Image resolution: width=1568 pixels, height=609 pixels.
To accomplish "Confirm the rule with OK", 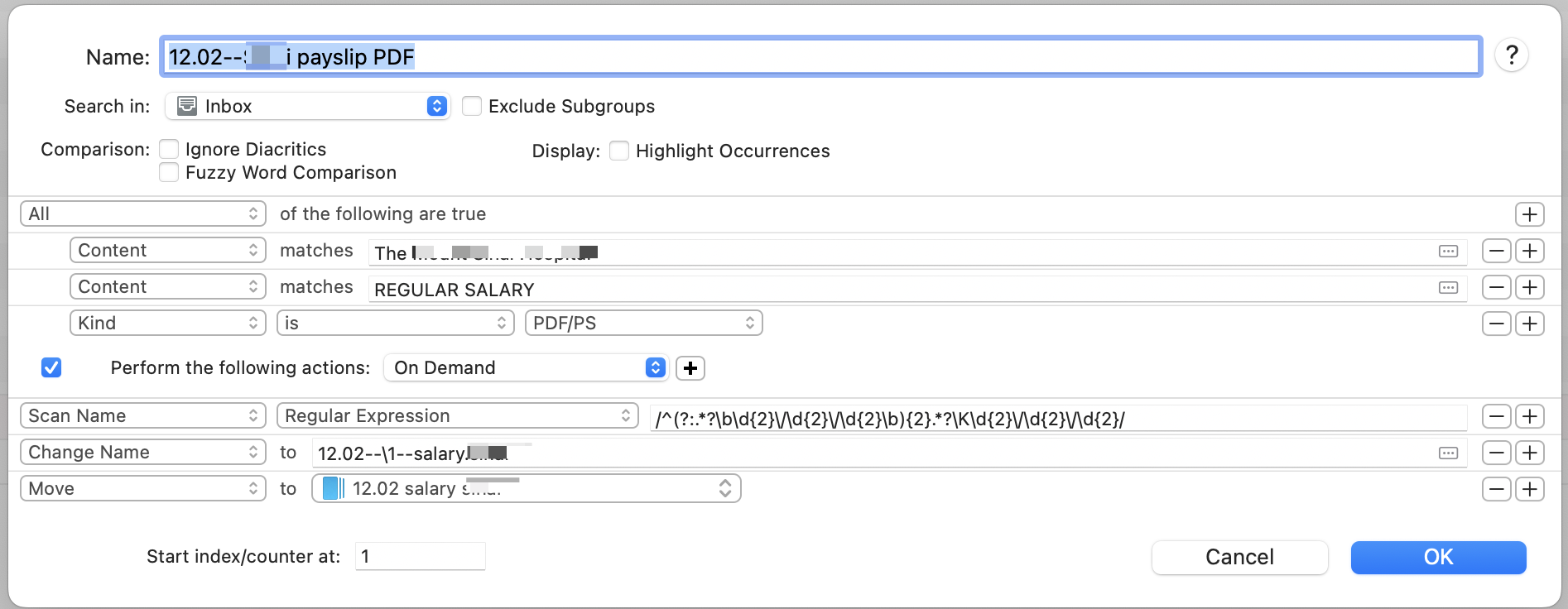I will click(x=1438, y=557).
